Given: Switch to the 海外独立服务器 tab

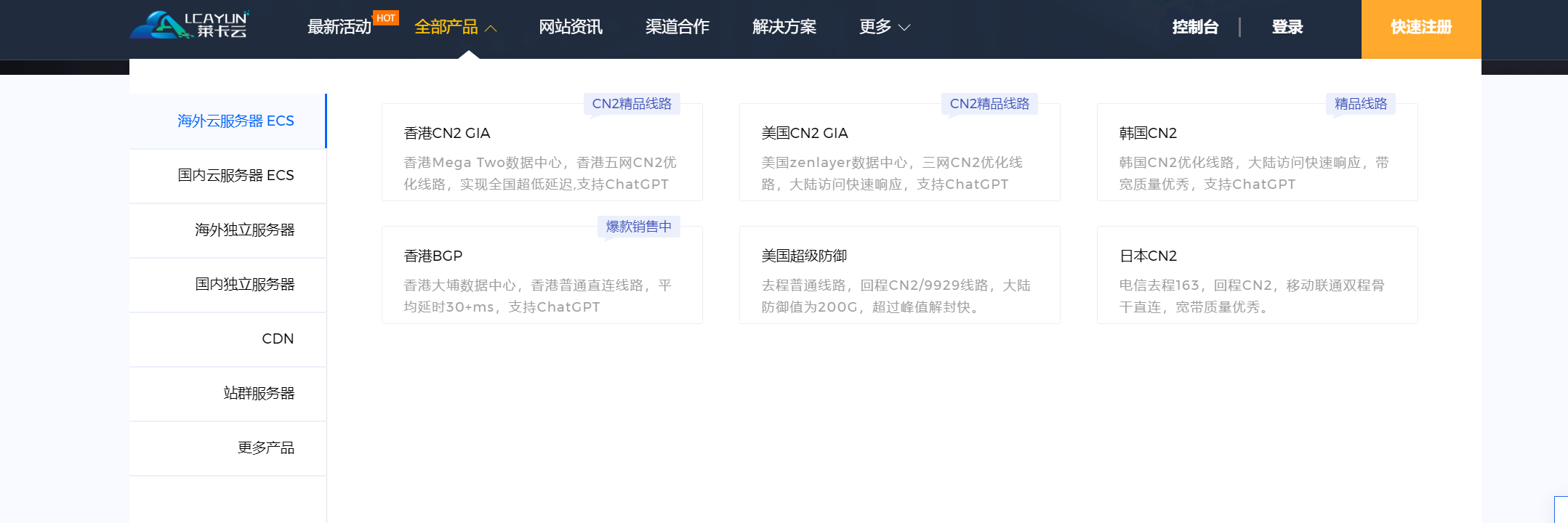Looking at the screenshot, I should pyautogui.click(x=244, y=230).
